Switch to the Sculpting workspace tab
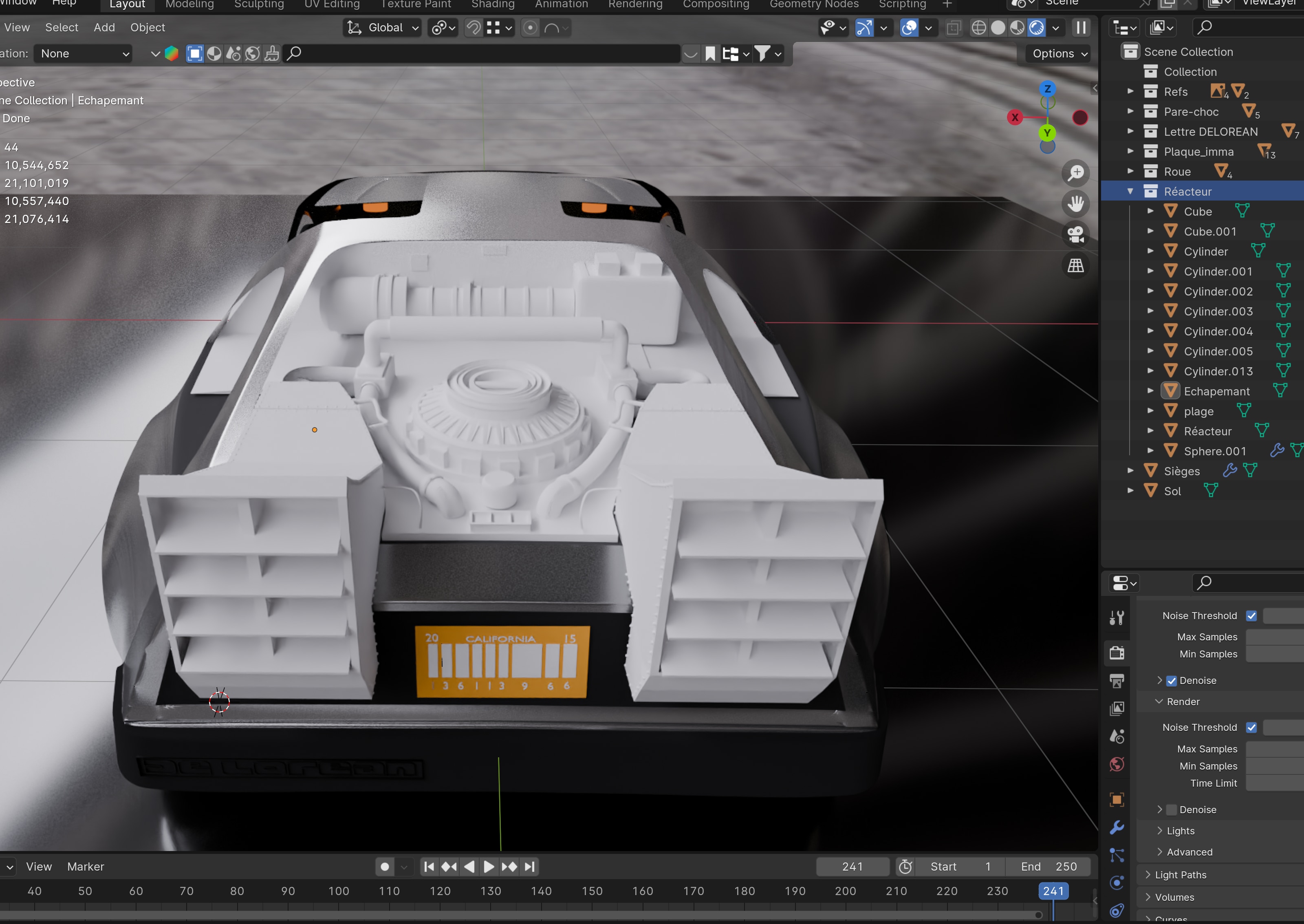 click(x=259, y=4)
